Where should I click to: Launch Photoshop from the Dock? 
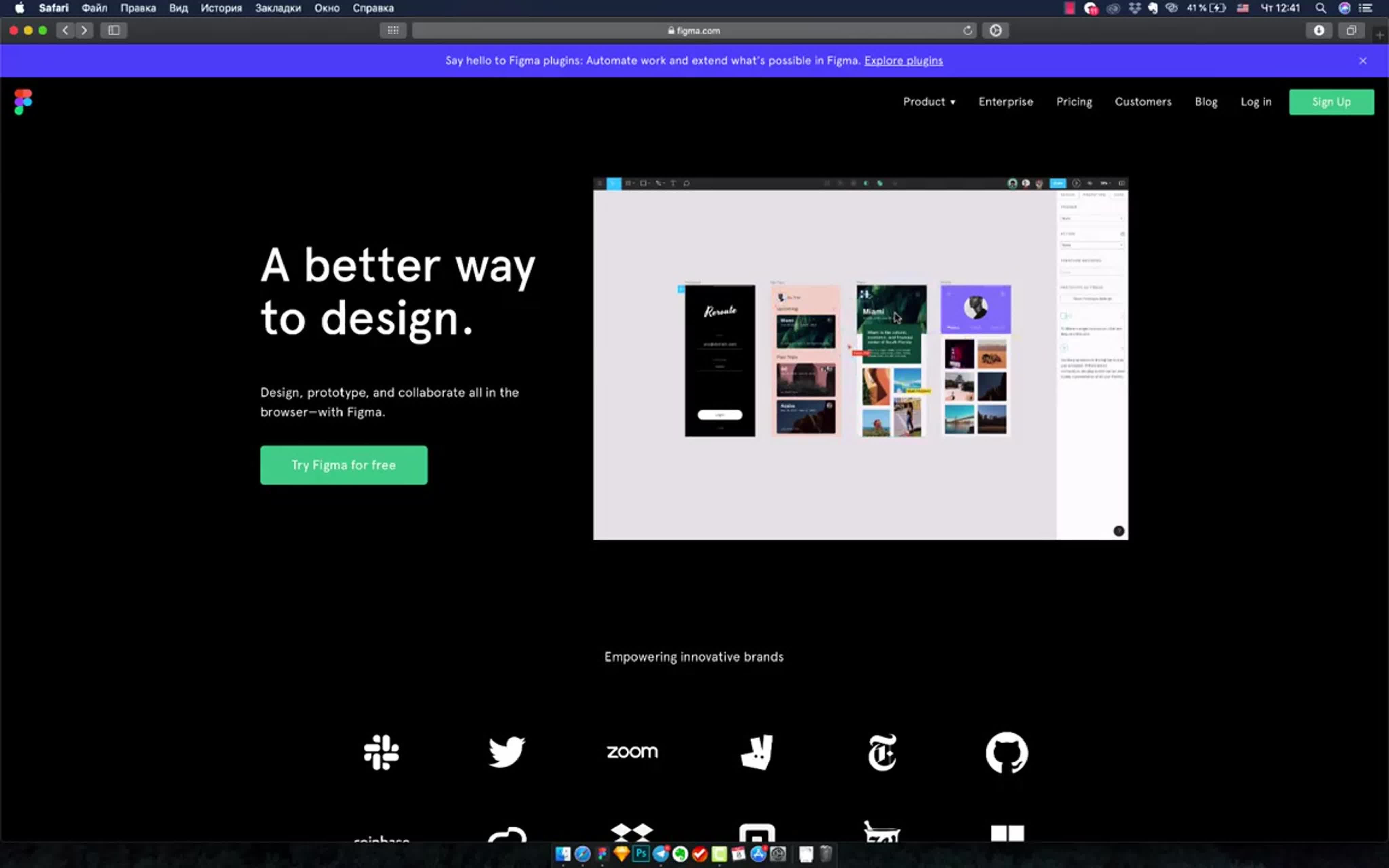click(641, 854)
